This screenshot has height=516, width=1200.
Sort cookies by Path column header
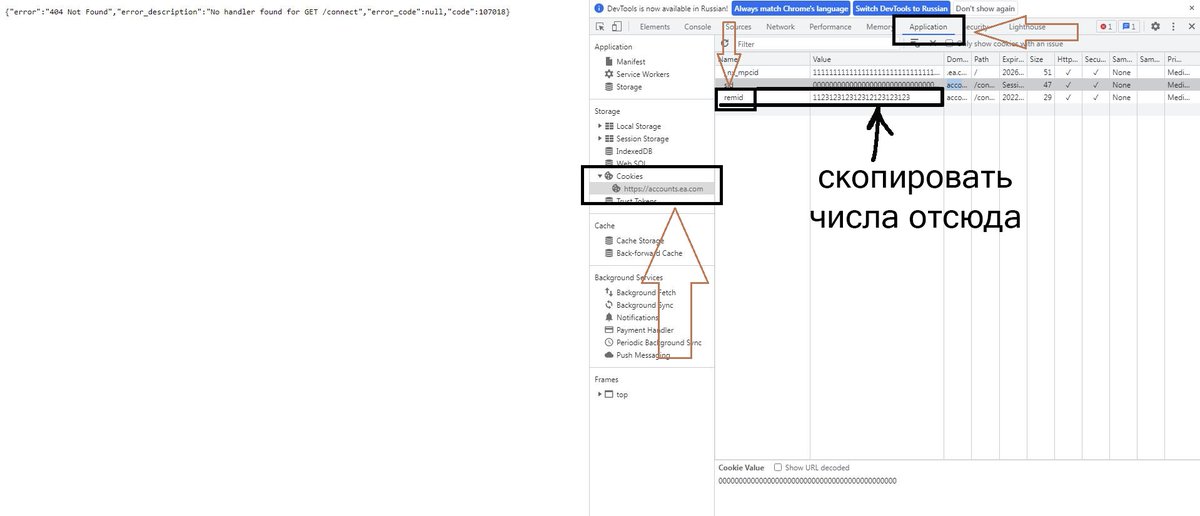point(985,59)
